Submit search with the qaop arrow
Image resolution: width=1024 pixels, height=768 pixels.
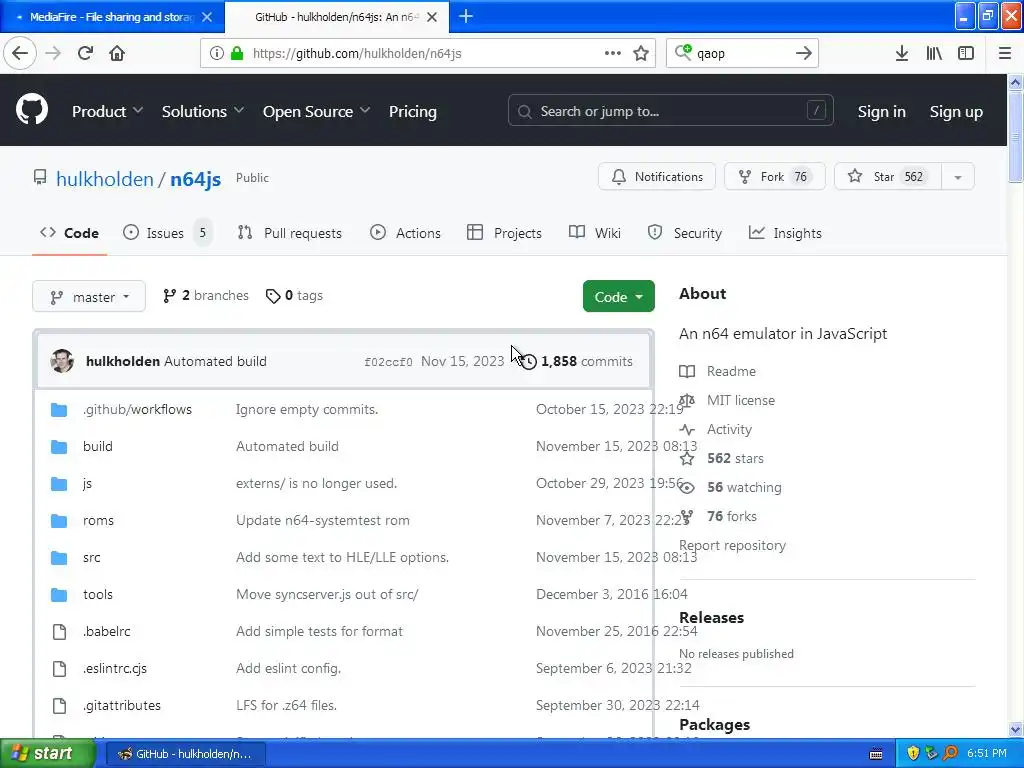[x=803, y=54]
